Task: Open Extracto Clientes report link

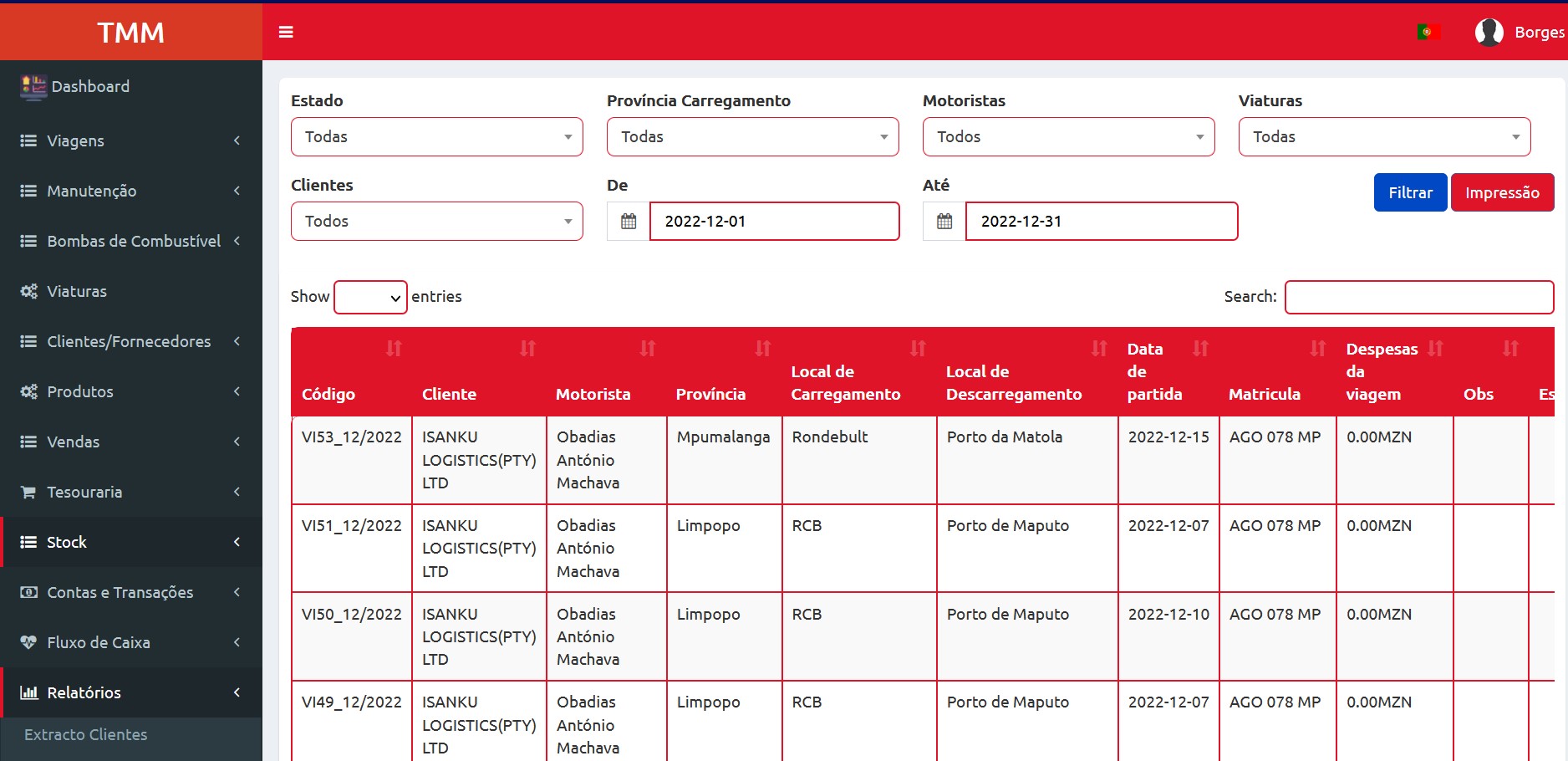Action: (x=86, y=734)
